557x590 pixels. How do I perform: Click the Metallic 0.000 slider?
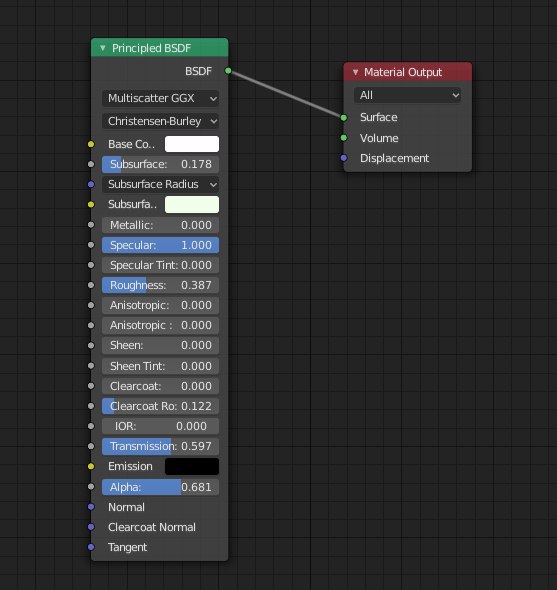point(160,225)
